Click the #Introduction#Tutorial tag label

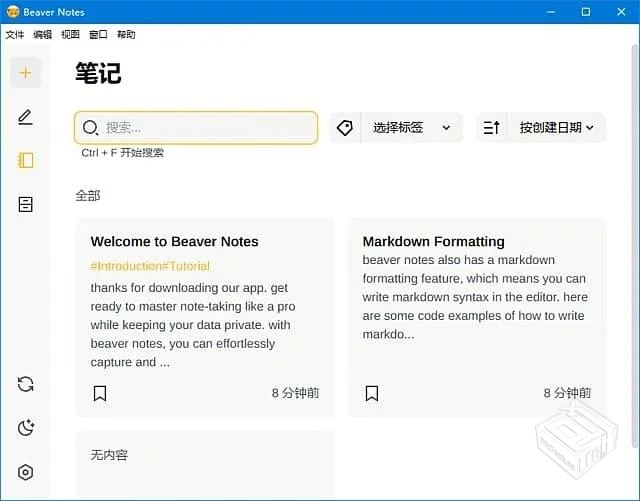click(150, 266)
